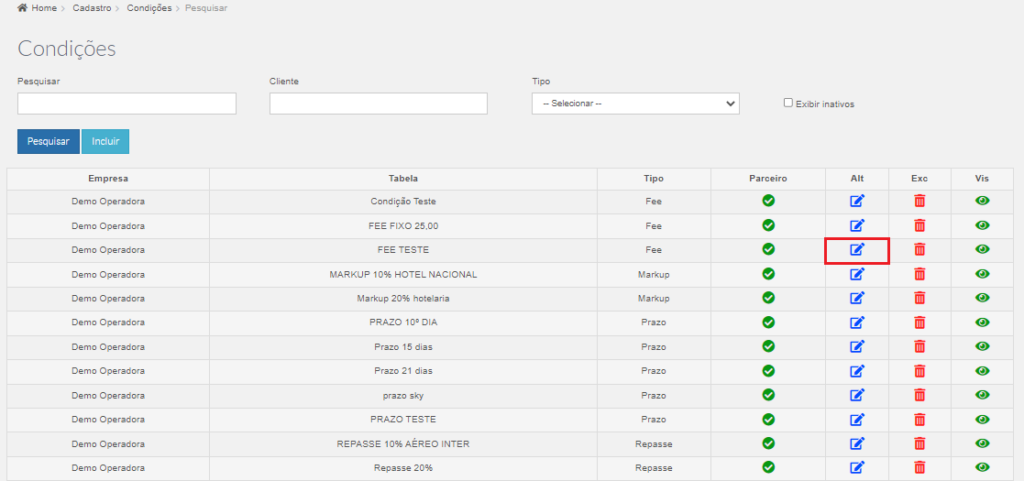1024x481 pixels.
Task: View the PRAZO 10º DIA condition
Action: (x=982, y=322)
